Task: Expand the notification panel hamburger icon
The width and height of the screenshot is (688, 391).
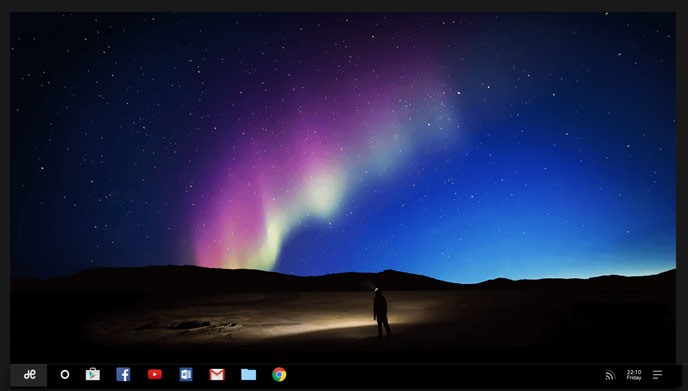Action: pos(657,375)
